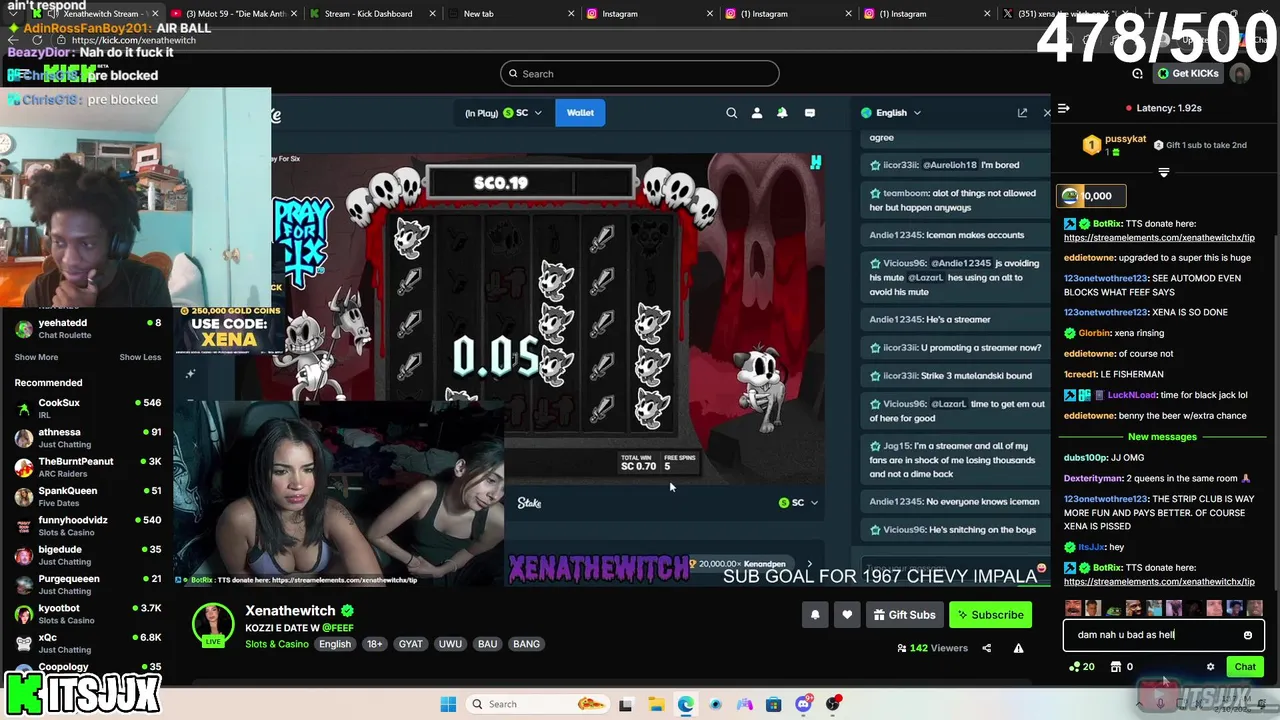Collapse the chat panel arrow

[1064, 108]
